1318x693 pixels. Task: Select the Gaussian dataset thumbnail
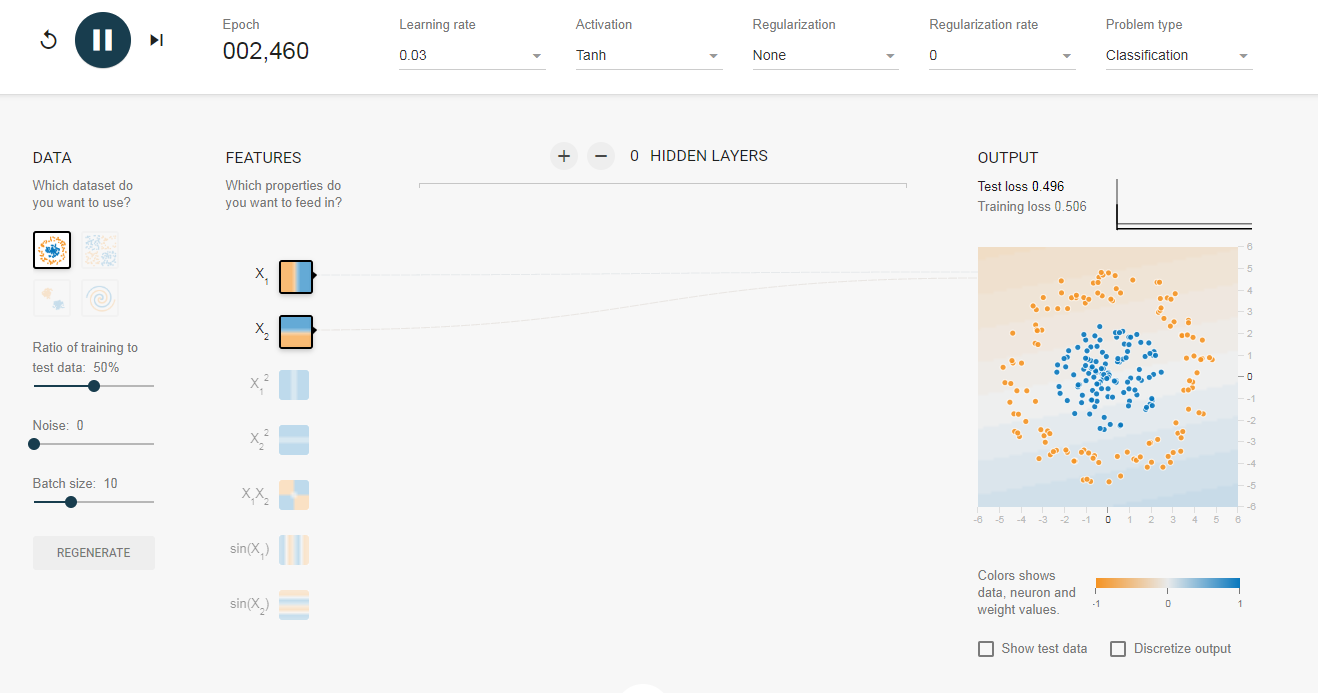tap(52, 298)
